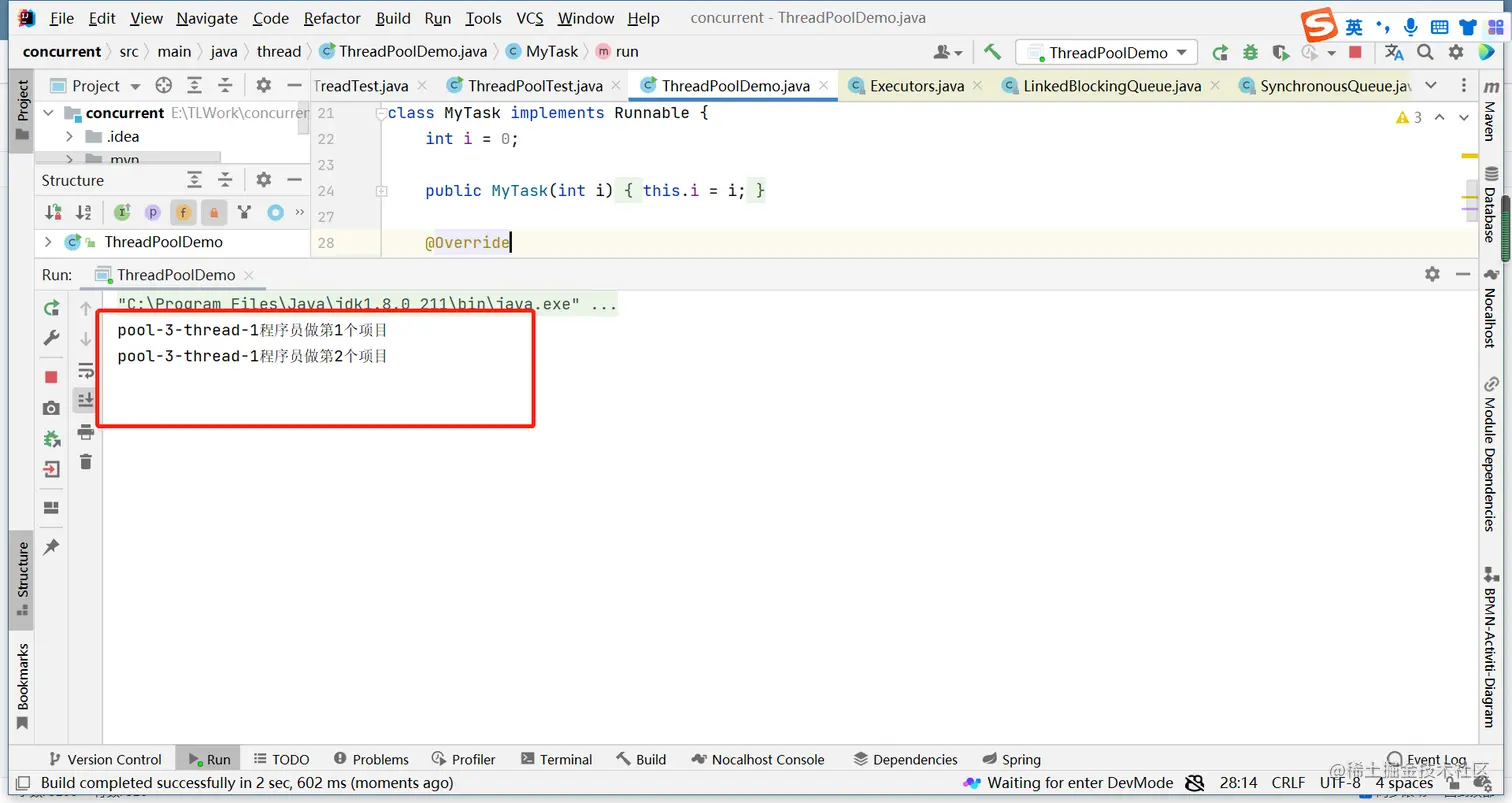Run ThreadPoolDemo from the top toolbar
The image size is (1512, 803).
[1220, 52]
